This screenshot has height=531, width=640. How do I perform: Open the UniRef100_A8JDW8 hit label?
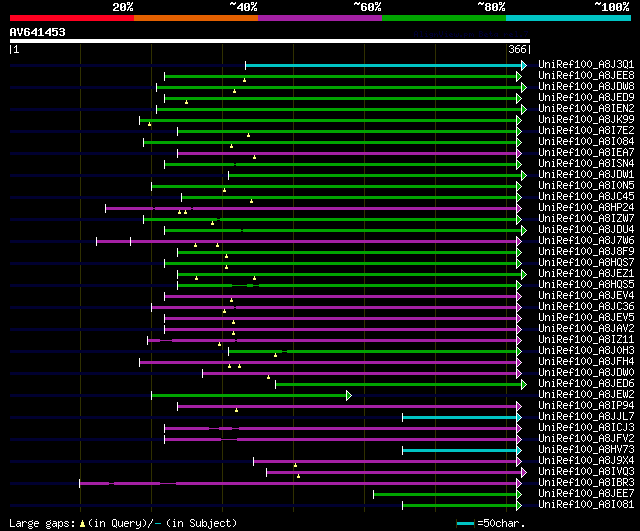click(586, 87)
